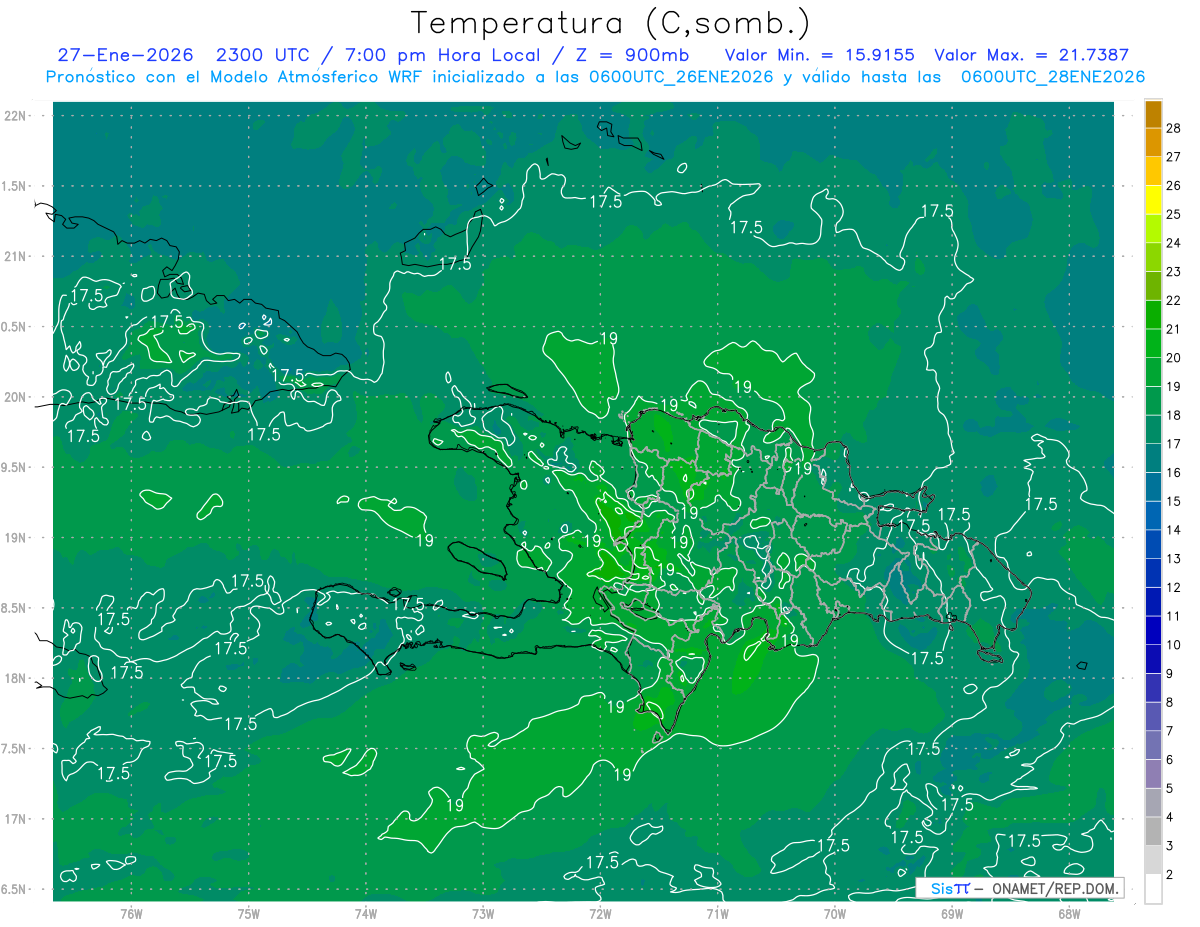Screen dimensions: 1200x927
Task: Click the legend label '28'
Action: click(1174, 128)
